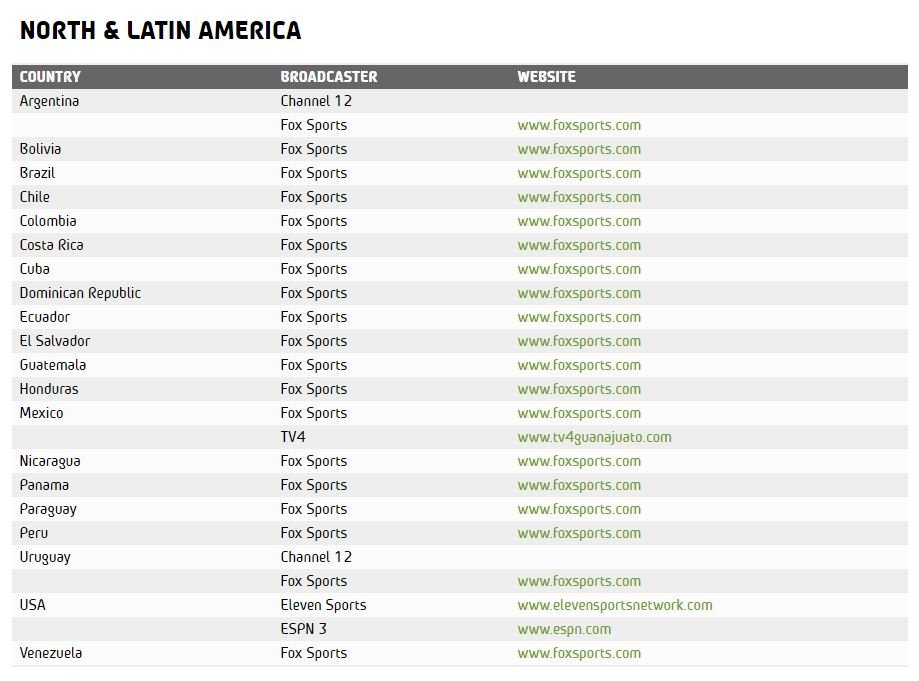
Task: Follow the foxsports.com link for Venezuela
Action: coord(579,653)
